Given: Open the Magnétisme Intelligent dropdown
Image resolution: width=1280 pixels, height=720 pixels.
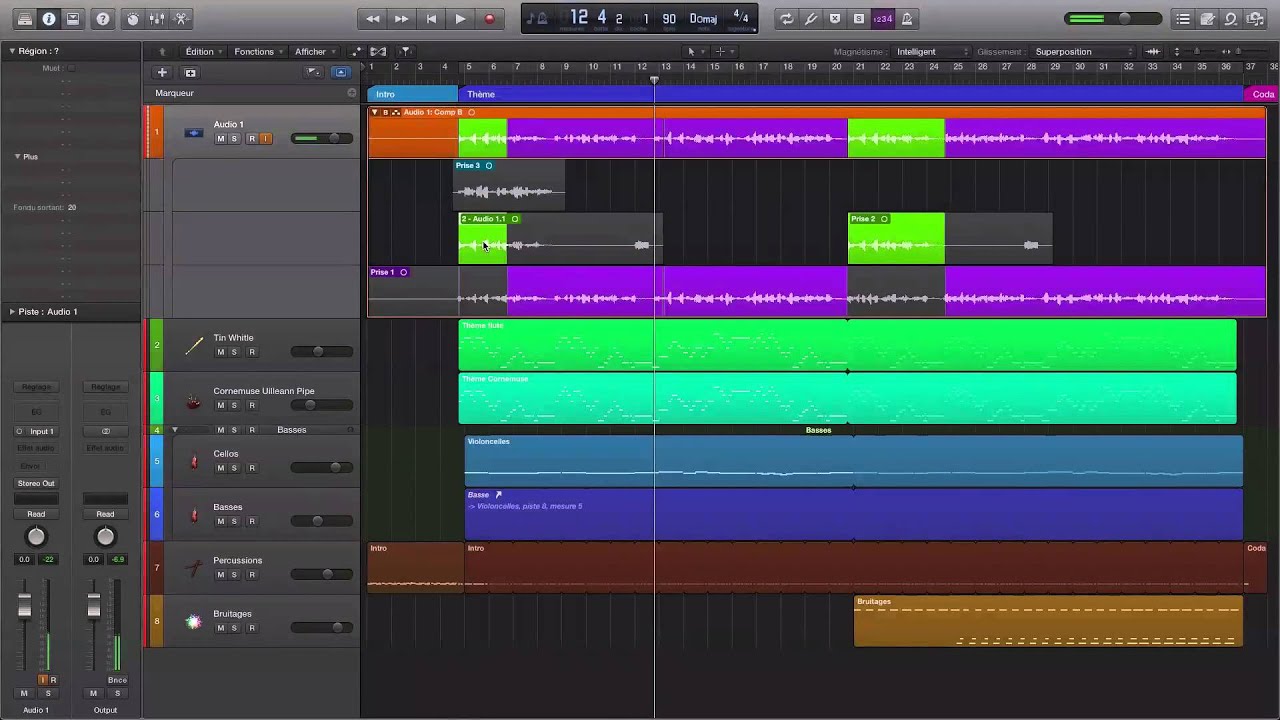Looking at the screenshot, I should tap(932, 52).
